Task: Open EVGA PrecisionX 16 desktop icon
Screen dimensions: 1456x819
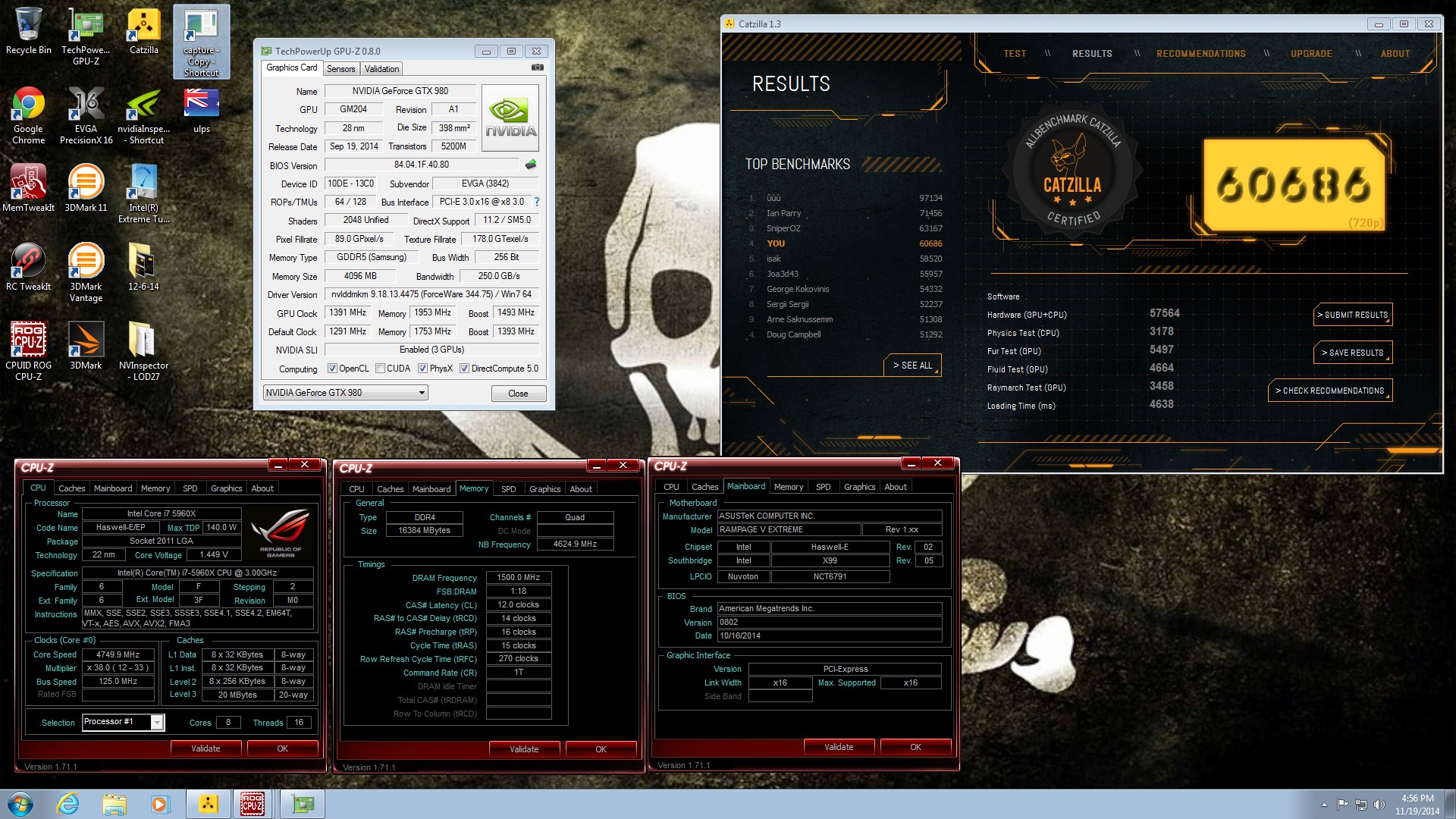Action: click(86, 115)
